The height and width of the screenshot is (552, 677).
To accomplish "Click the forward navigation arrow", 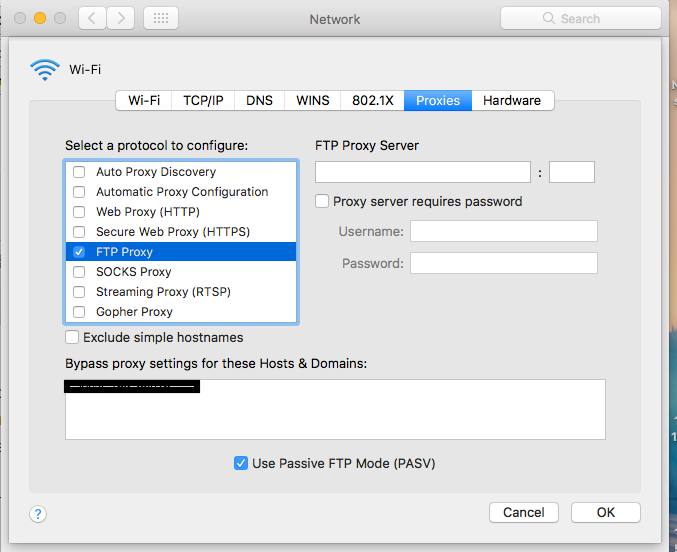I will [121, 18].
